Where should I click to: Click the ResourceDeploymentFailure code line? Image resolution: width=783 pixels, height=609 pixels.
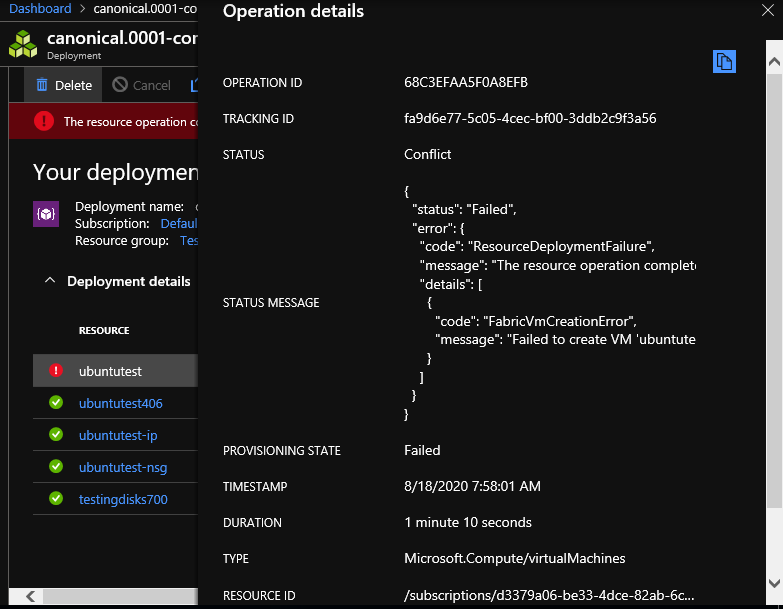click(x=537, y=247)
